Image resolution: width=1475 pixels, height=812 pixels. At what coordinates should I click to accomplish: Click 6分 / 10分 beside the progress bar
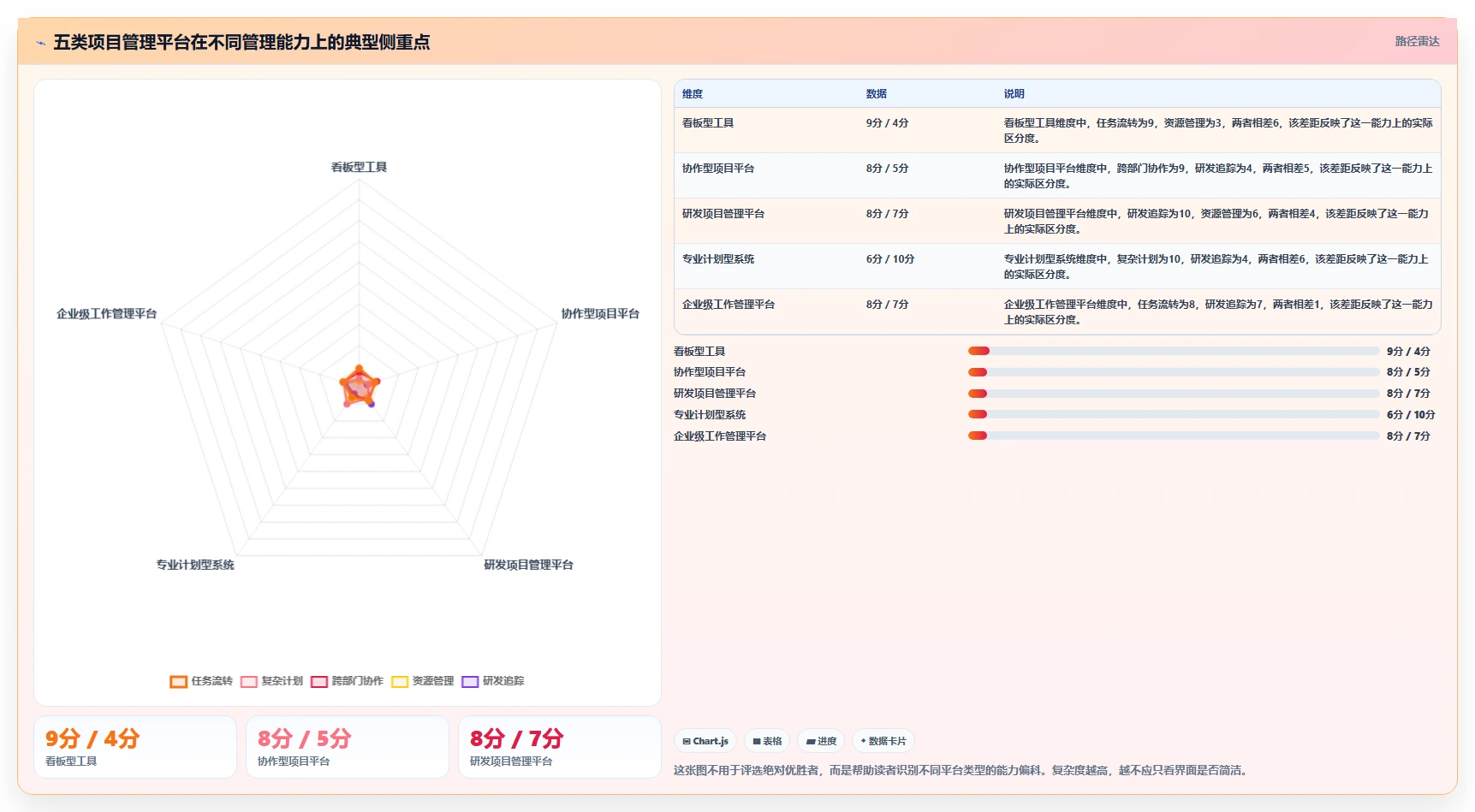(1411, 415)
